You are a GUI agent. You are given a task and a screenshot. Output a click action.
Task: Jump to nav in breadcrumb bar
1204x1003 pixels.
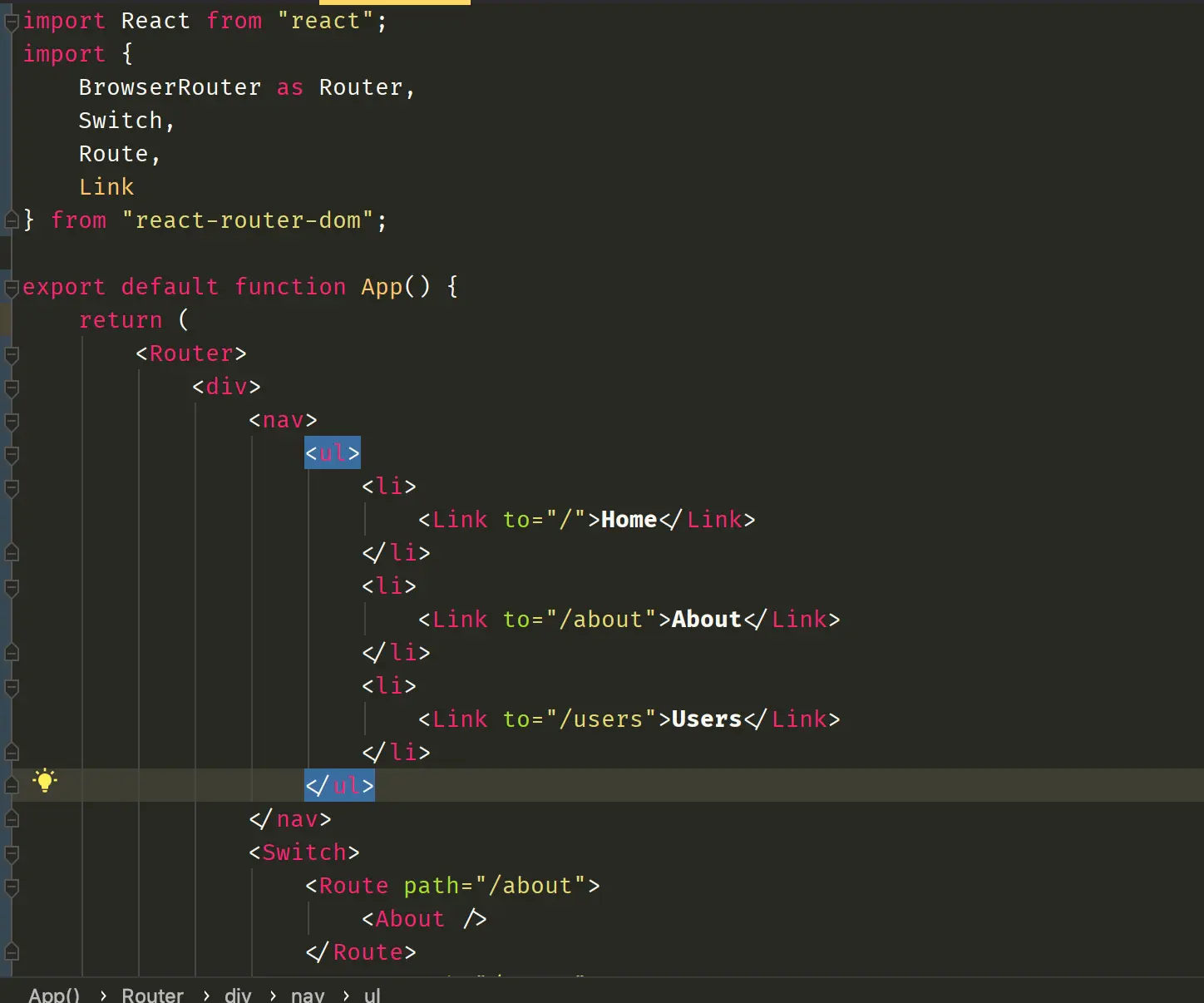(308, 995)
